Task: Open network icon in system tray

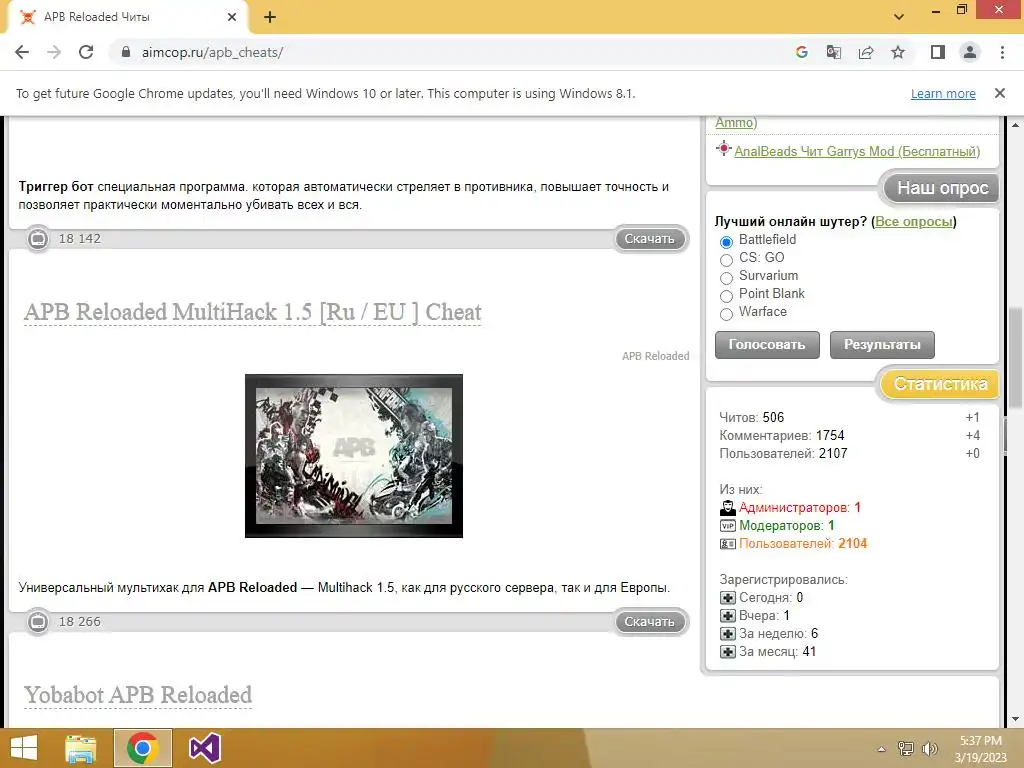Action: (x=906, y=749)
